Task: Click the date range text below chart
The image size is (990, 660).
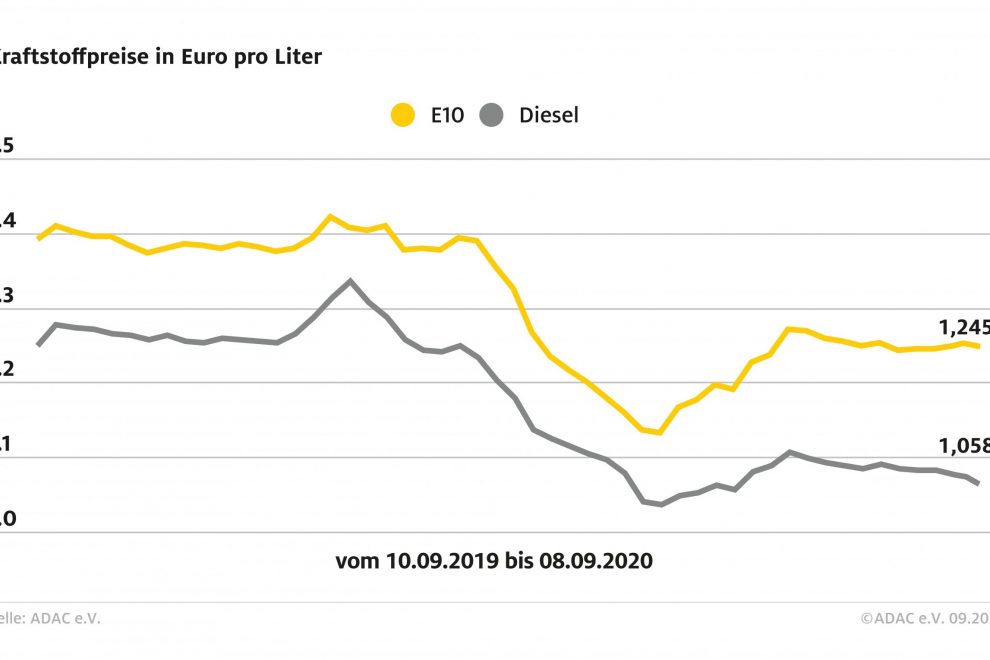Action: click(494, 561)
